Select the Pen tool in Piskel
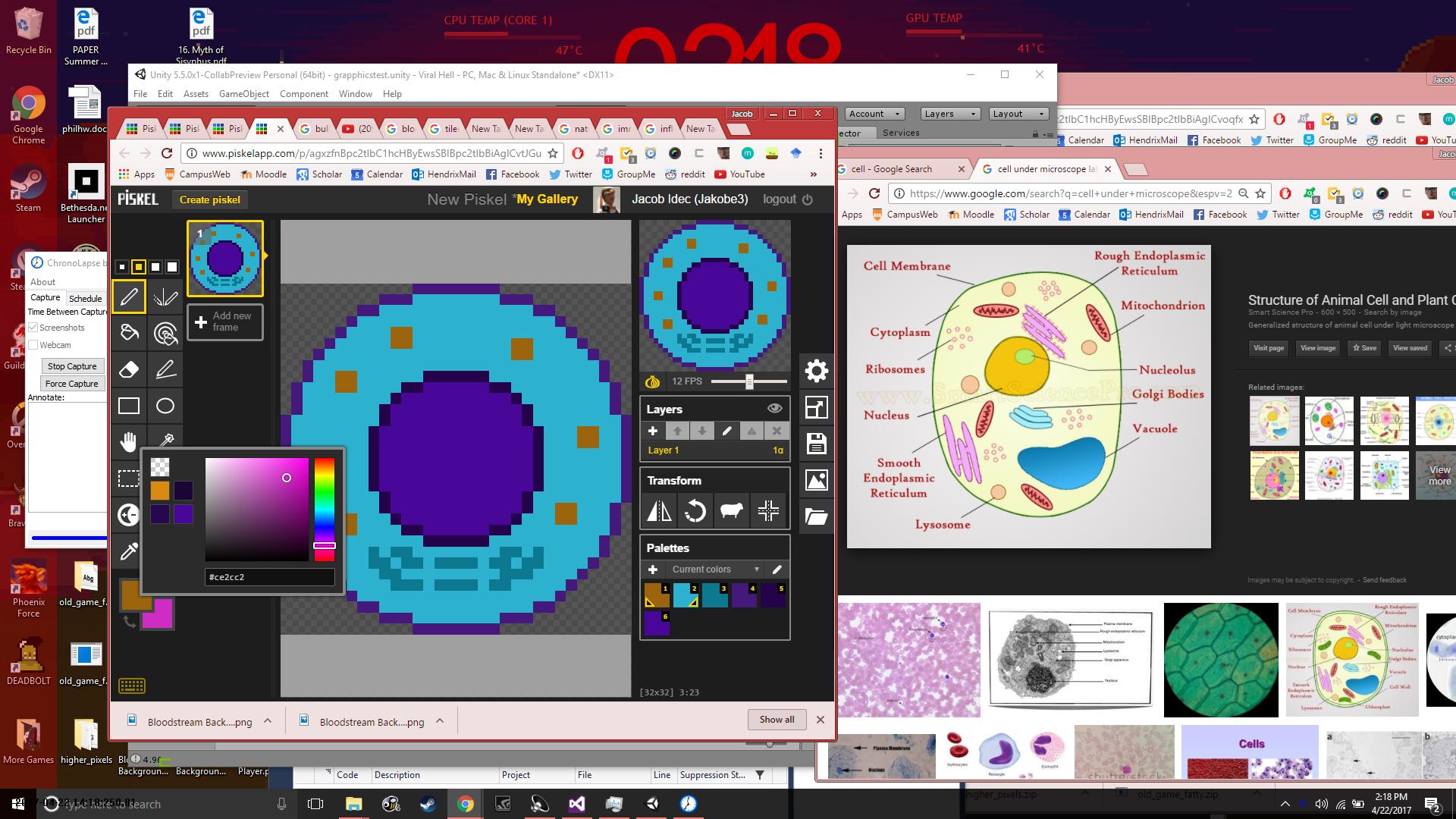Image resolution: width=1456 pixels, height=819 pixels. [129, 297]
